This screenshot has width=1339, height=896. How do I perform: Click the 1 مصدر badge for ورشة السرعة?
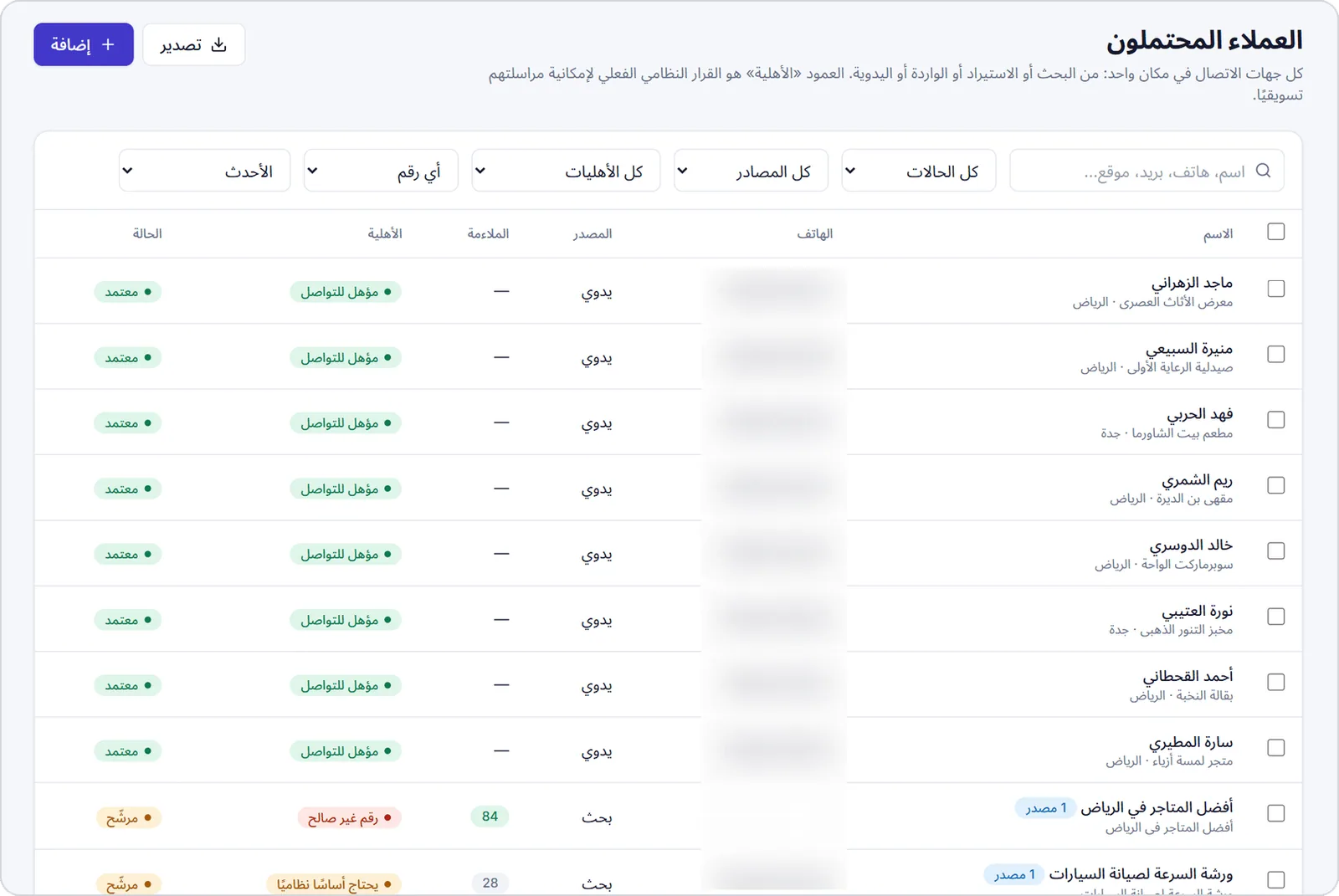[1013, 874]
